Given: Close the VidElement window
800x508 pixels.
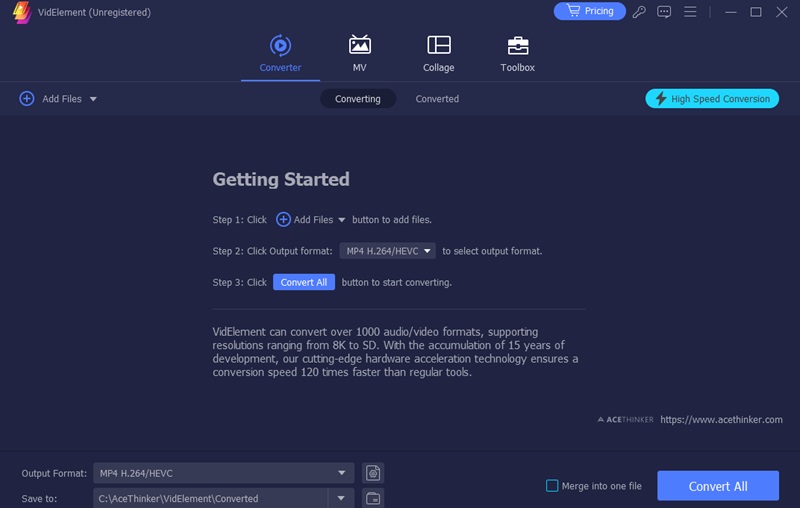Looking at the screenshot, I should pos(781,12).
